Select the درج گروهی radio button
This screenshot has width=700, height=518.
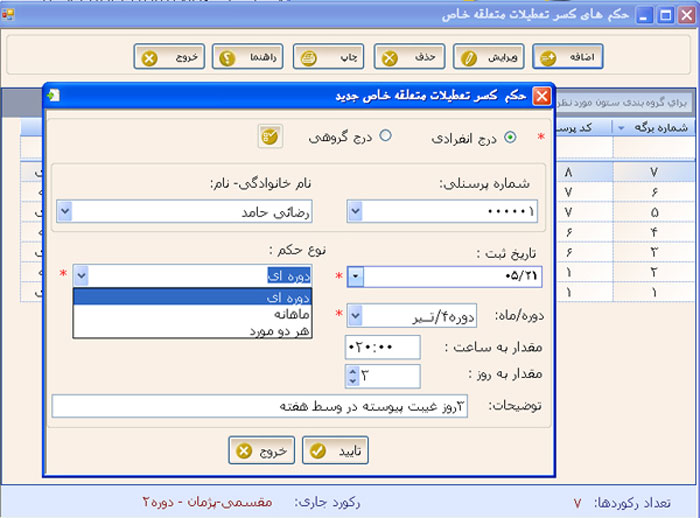point(385,137)
